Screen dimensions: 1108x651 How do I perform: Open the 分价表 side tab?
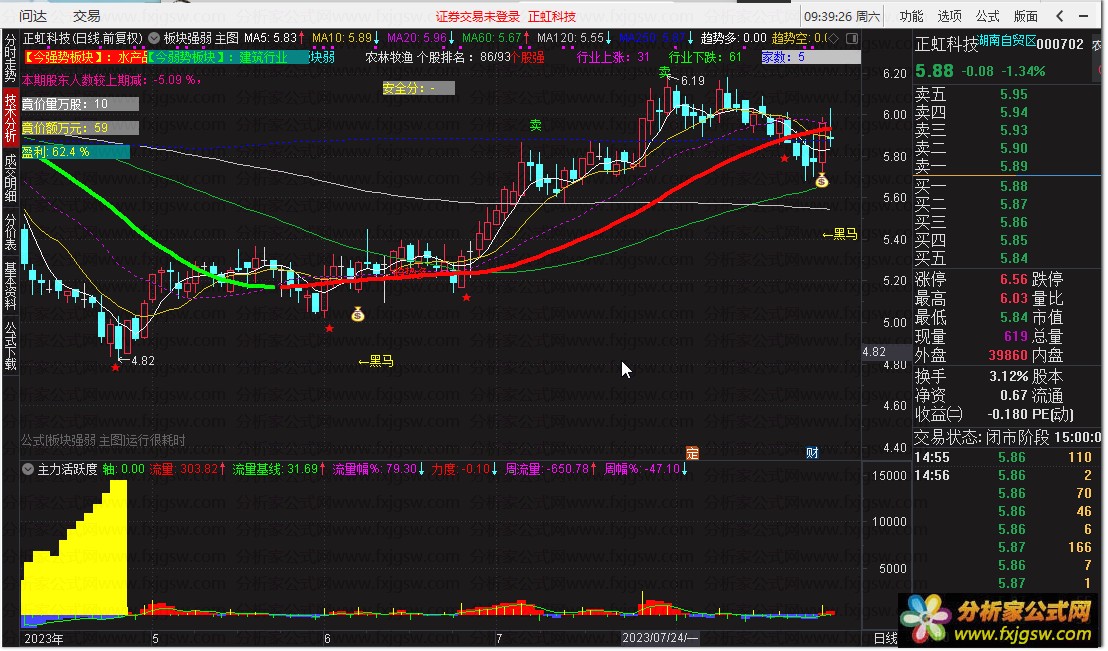tap(11, 232)
